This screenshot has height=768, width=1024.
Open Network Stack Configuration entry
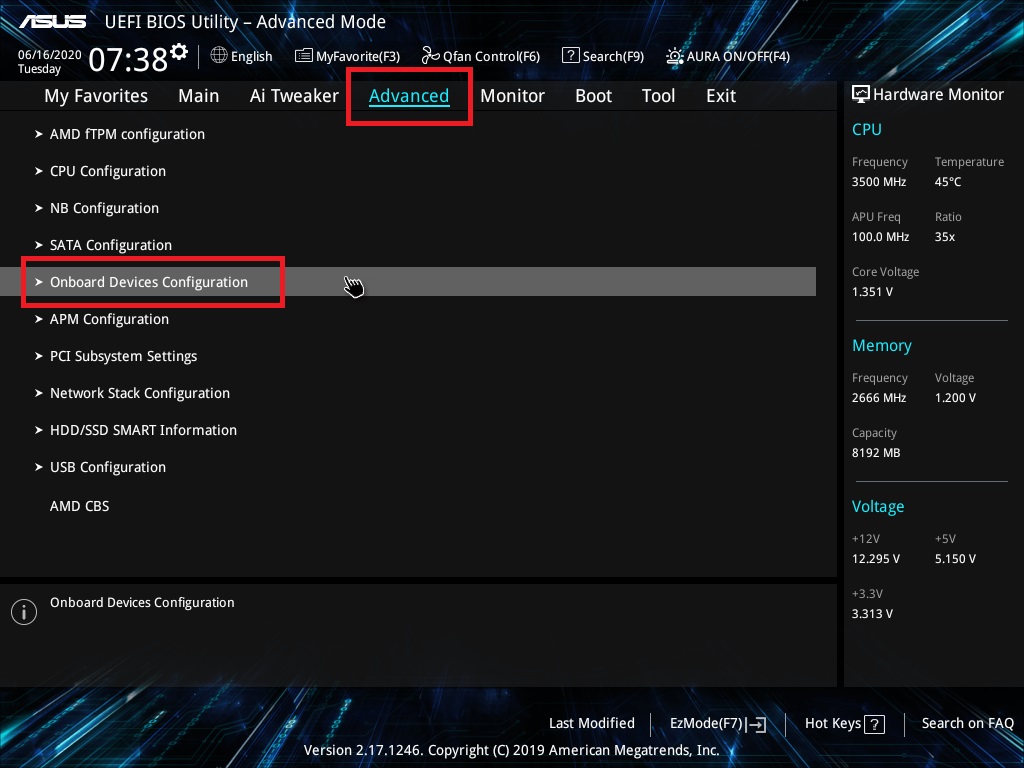tap(140, 393)
